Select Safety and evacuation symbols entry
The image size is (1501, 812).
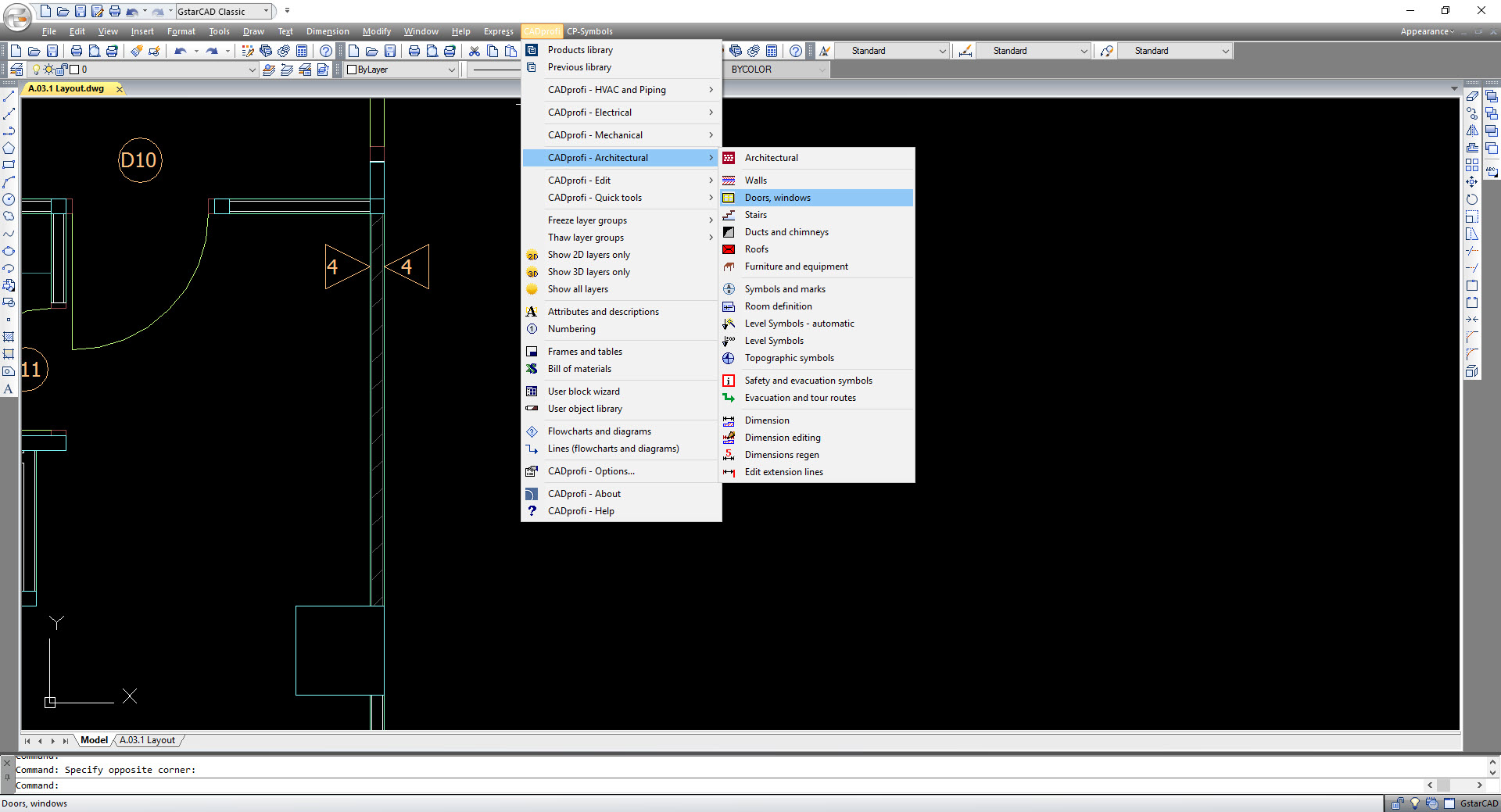coord(817,381)
